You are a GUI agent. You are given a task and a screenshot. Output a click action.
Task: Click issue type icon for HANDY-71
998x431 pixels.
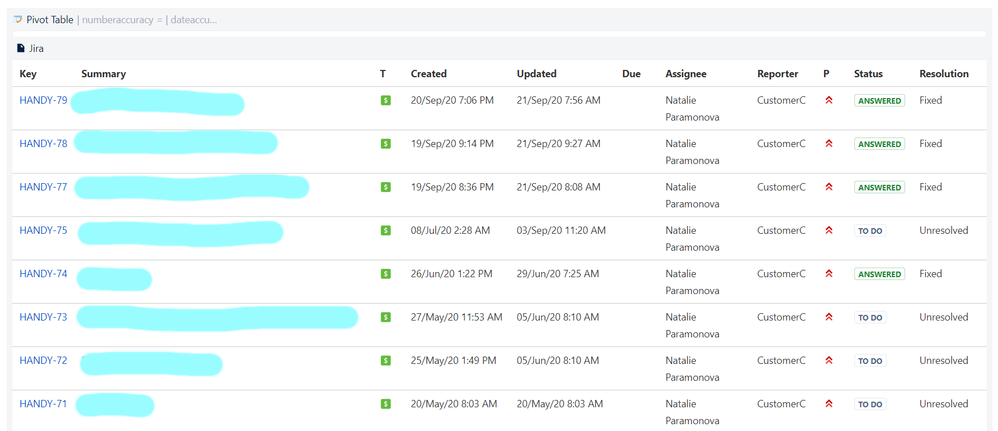click(385, 404)
